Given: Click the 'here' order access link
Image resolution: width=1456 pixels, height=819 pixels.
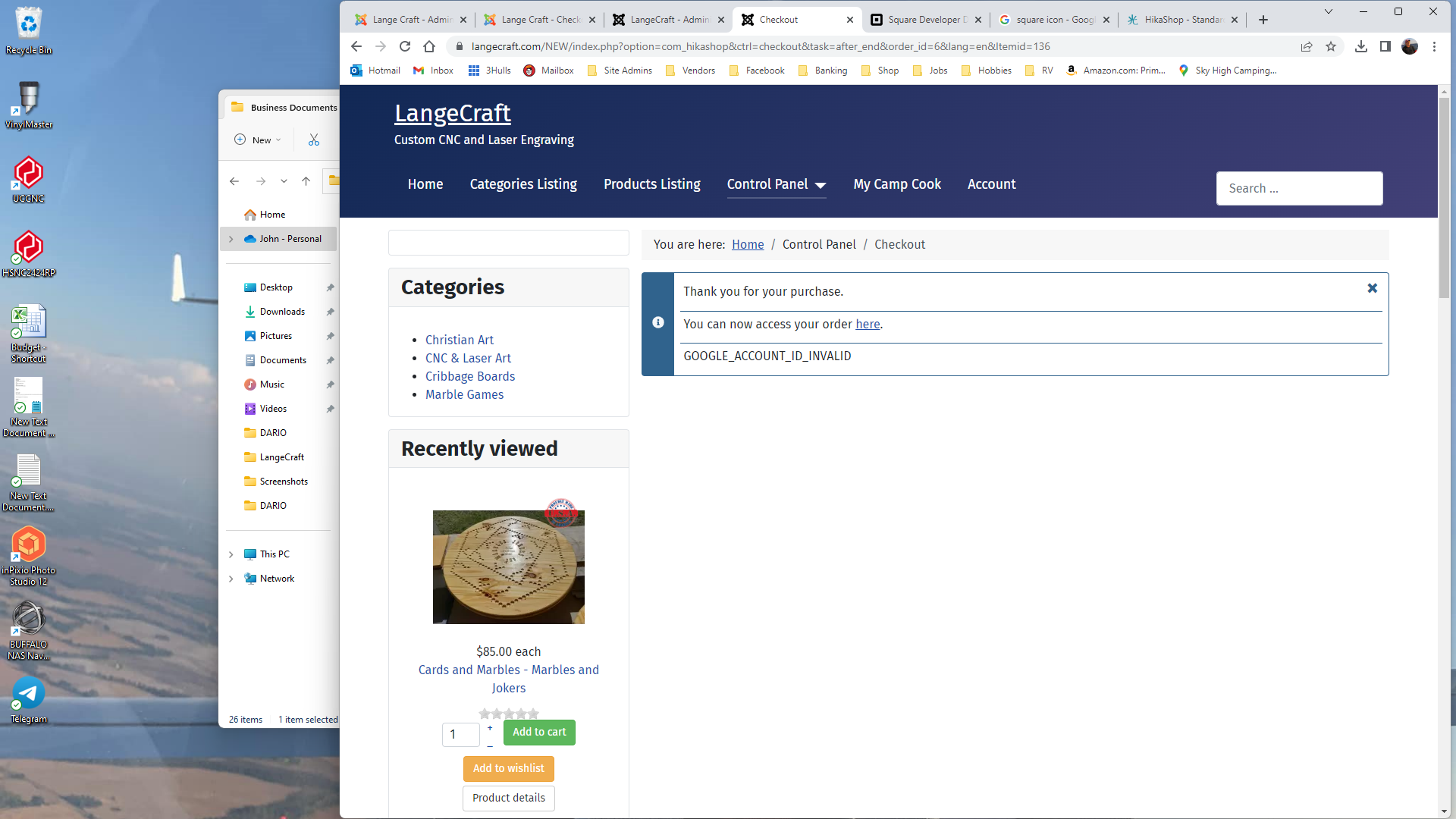Looking at the screenshot, I should pyautogui.click(x=868, y=324).
